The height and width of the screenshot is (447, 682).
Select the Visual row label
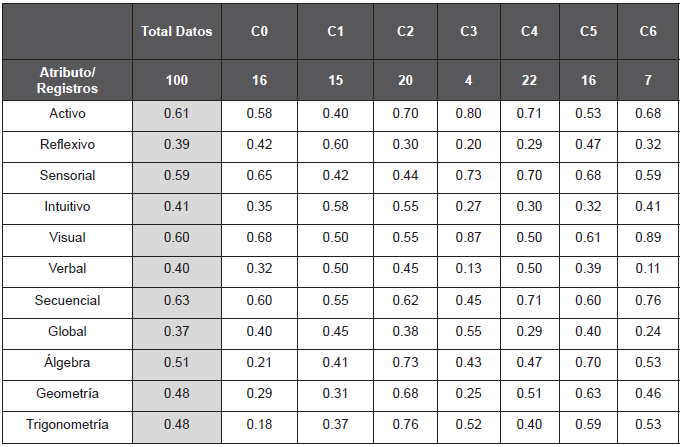tap(67, 238)
